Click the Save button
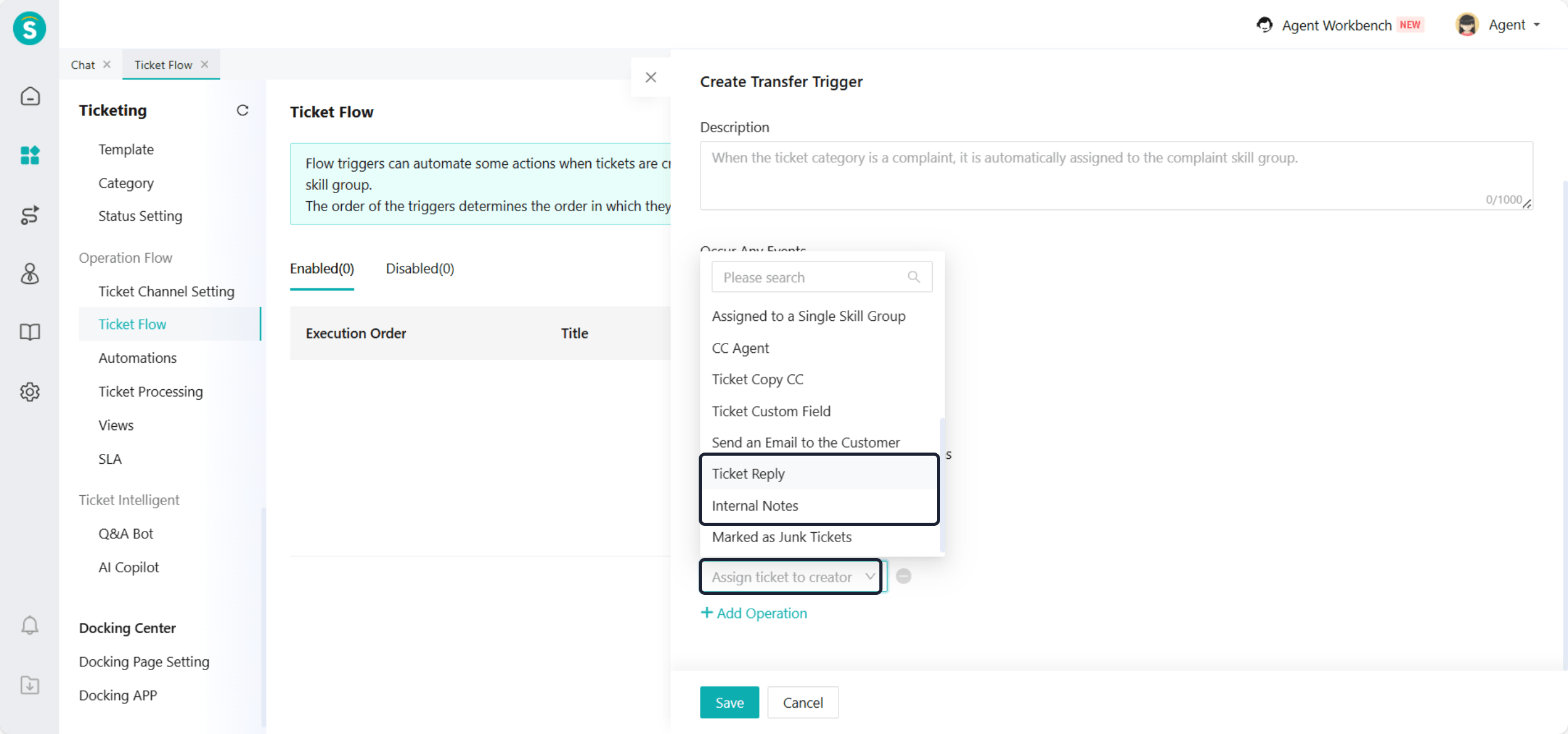This screenshot has height=734, width=1568. pyautogui.click(x=729, y=703)
